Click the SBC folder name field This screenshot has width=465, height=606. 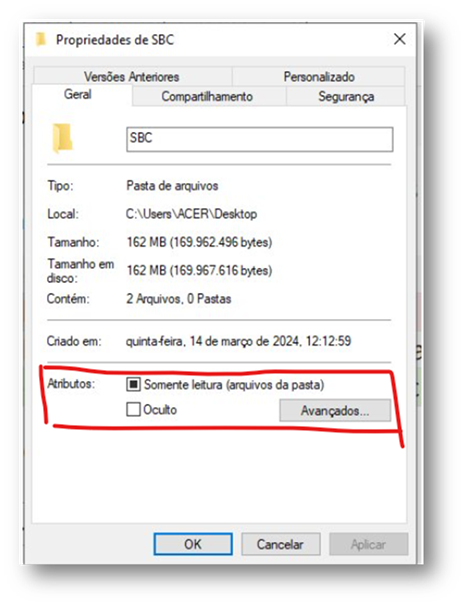(260, 139)
